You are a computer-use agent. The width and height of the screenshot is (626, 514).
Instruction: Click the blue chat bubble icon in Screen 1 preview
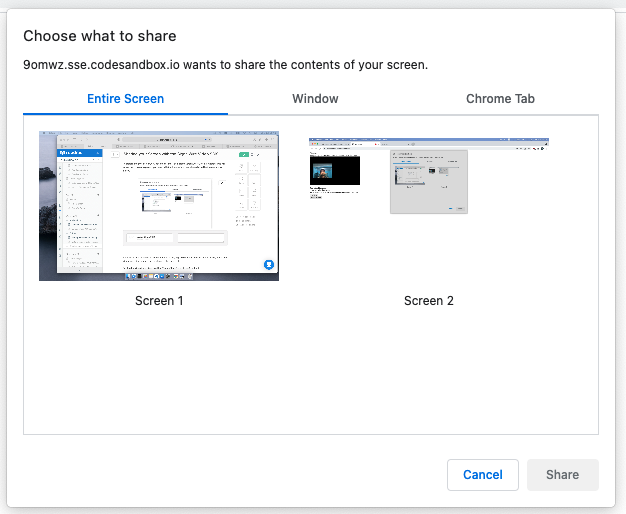coord(269,264)
